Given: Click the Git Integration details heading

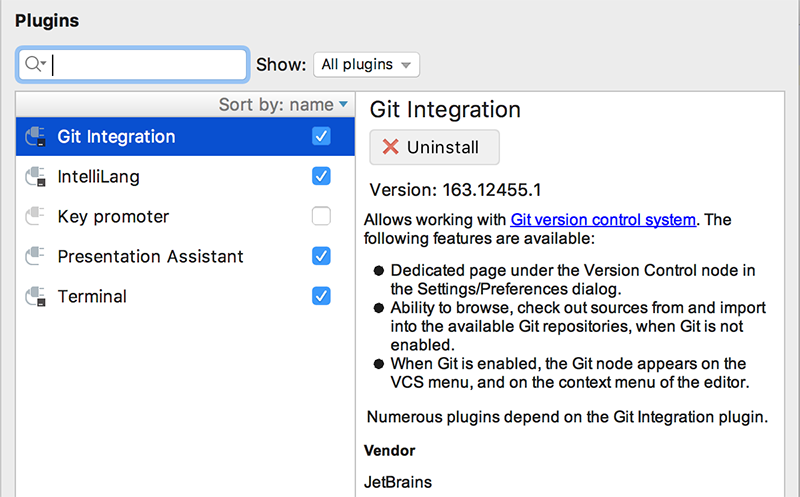Looking at the screenshot, I should pos(445,110).
